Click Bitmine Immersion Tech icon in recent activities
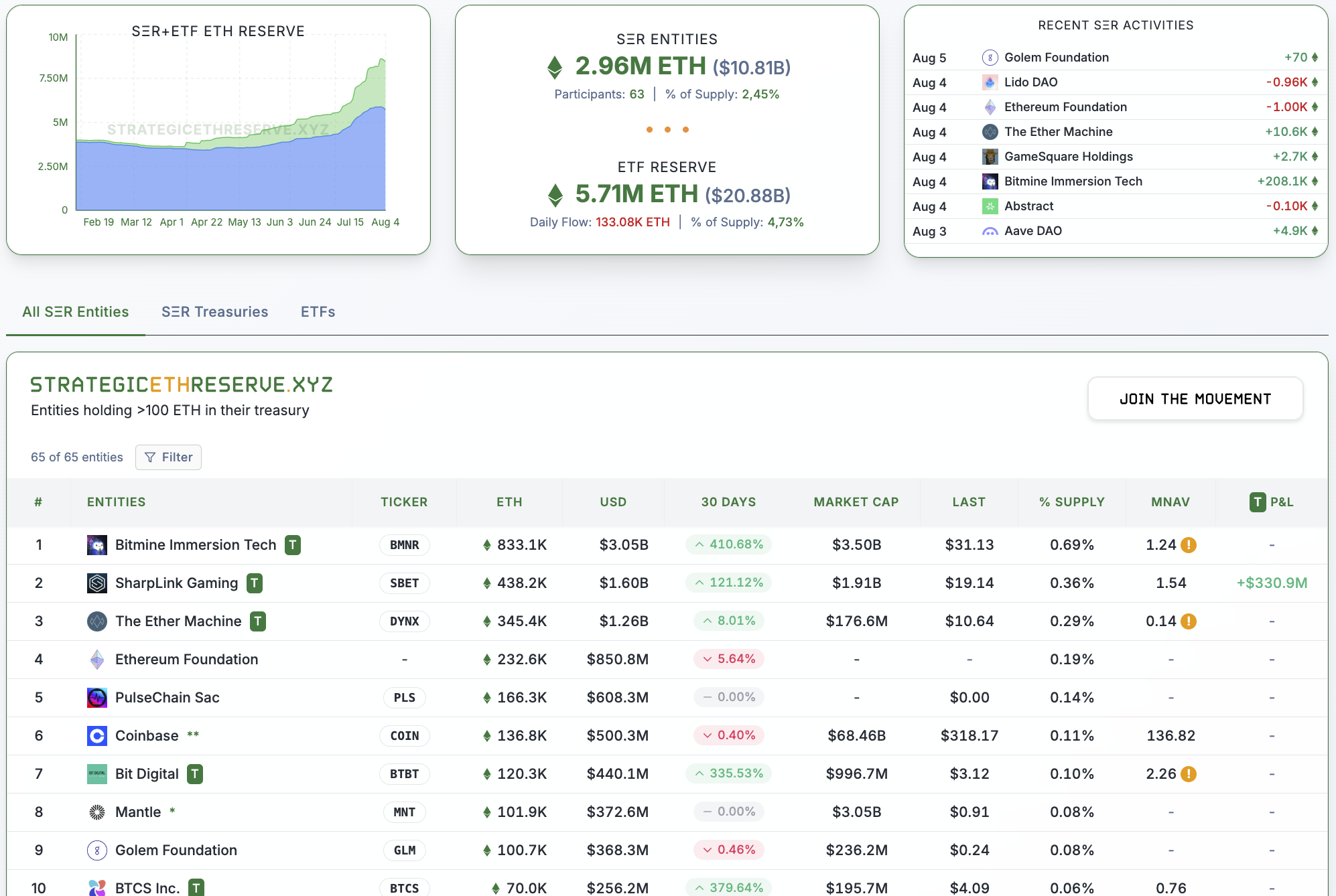 point(990,181)
